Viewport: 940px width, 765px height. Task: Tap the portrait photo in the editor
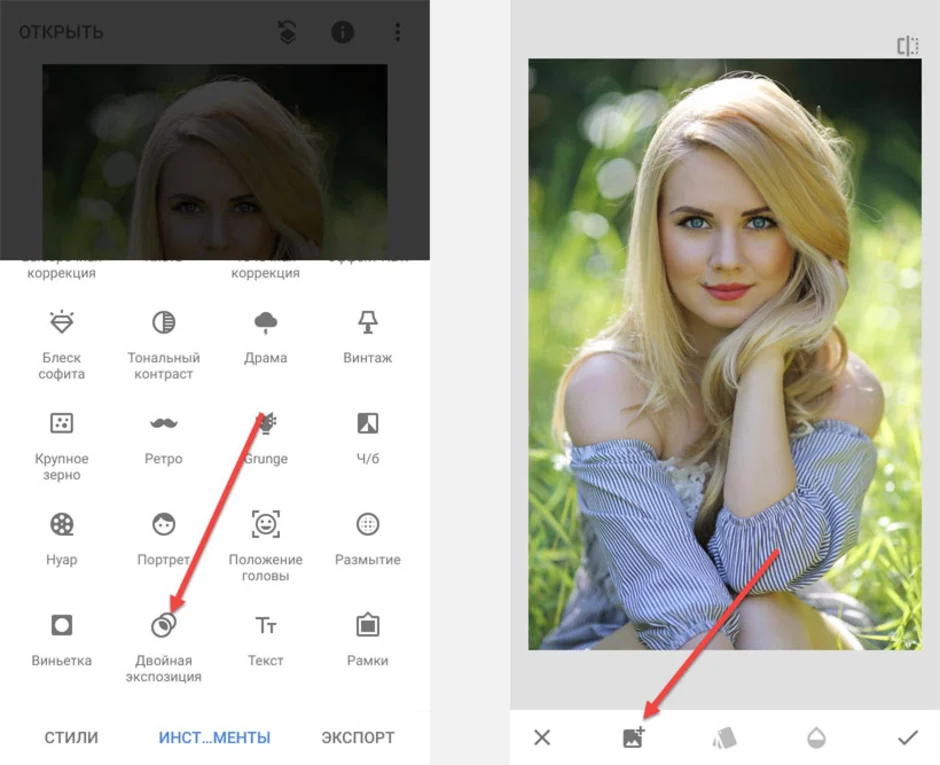click(x=725, y=354)
